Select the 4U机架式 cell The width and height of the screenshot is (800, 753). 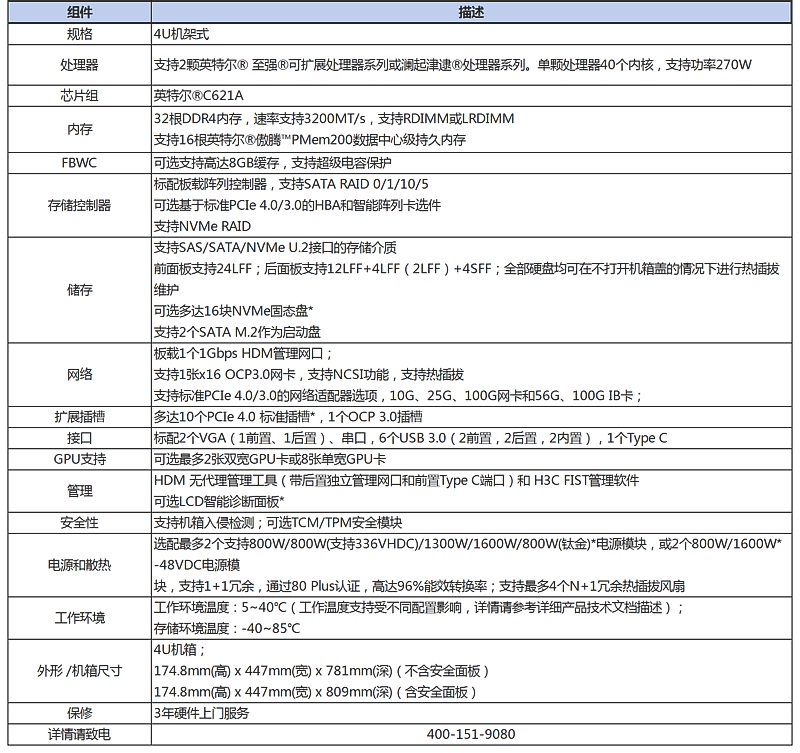(182, 34)
